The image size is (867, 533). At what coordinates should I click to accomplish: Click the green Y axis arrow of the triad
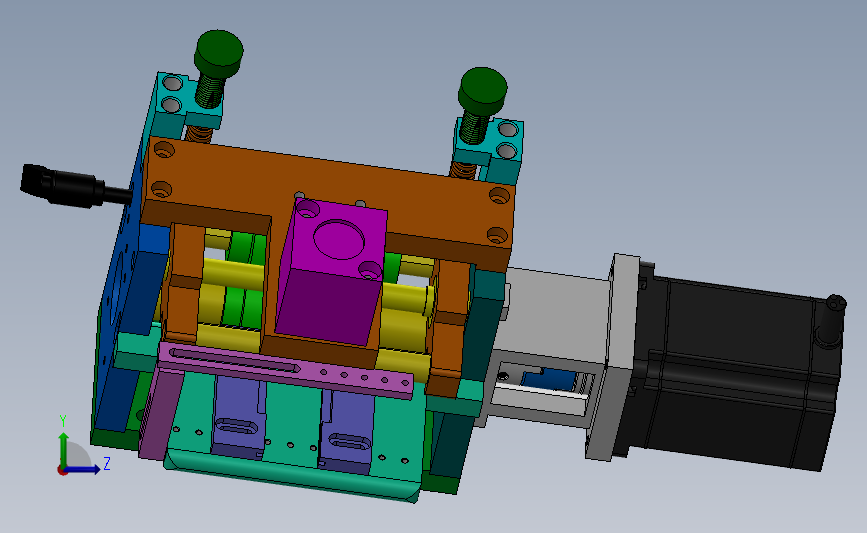pyautogui.click(x=64, y=449)
